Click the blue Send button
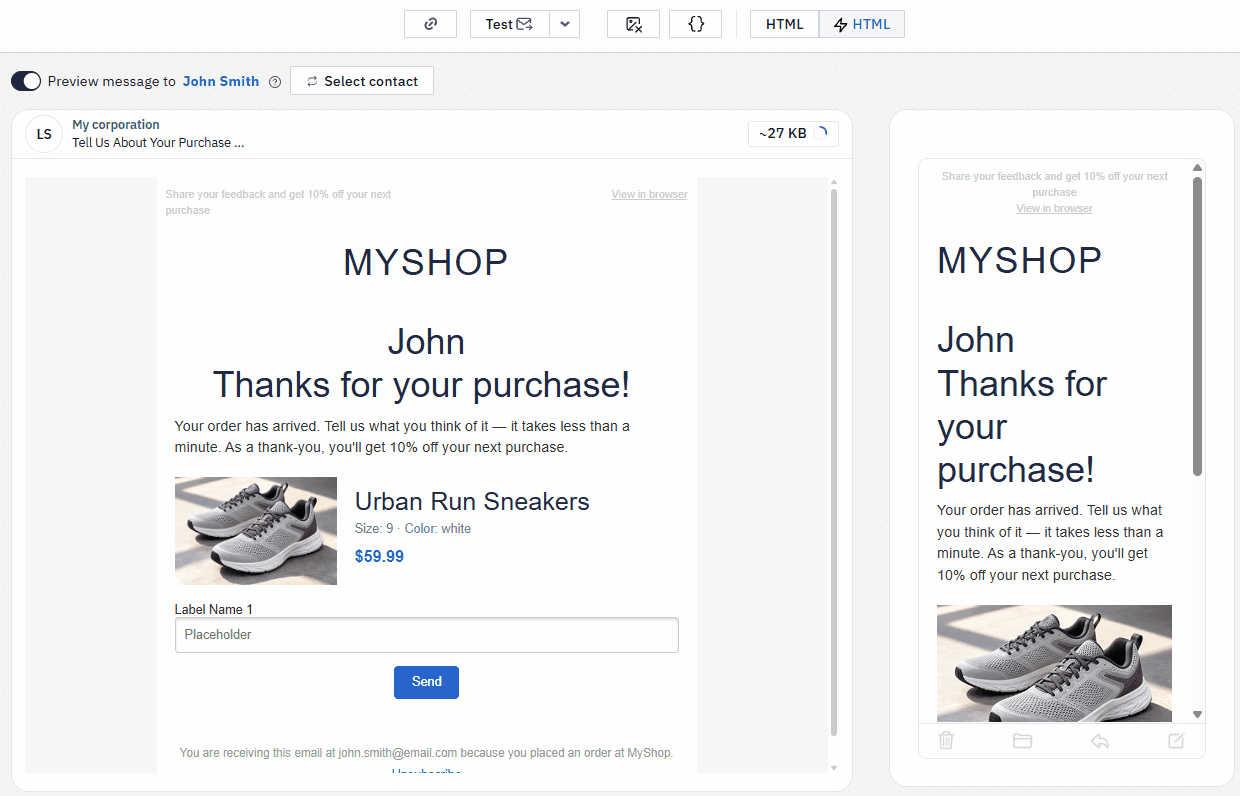 (x=426, y=682)
